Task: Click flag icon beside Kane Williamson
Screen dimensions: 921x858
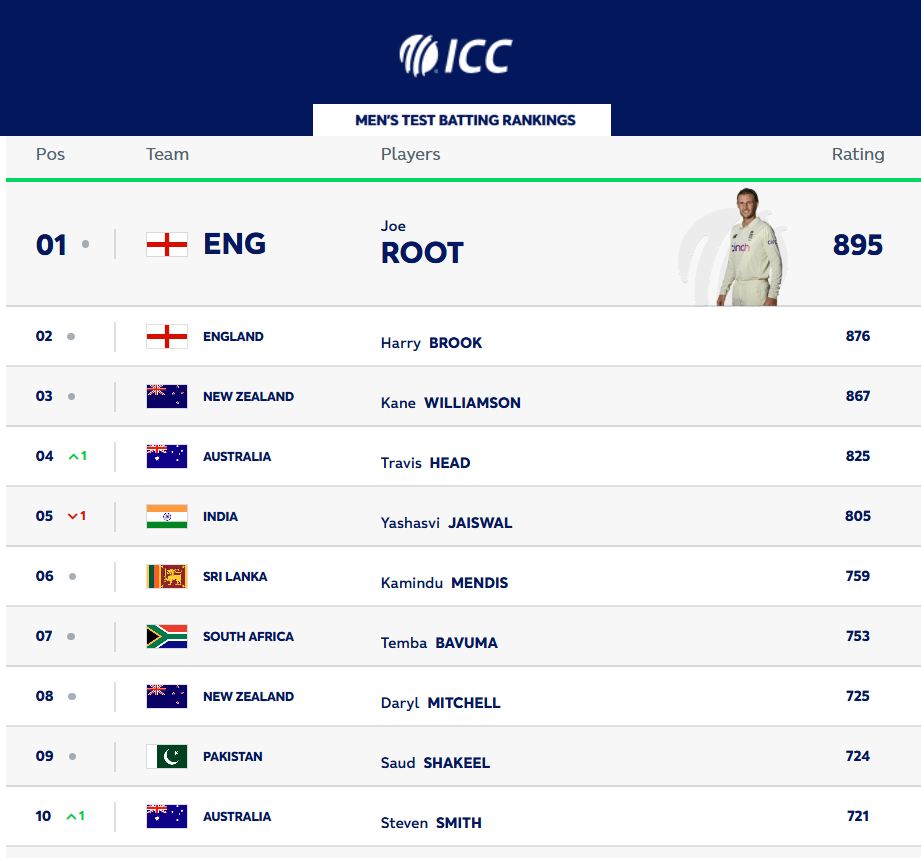Action: tap(167, 396)
